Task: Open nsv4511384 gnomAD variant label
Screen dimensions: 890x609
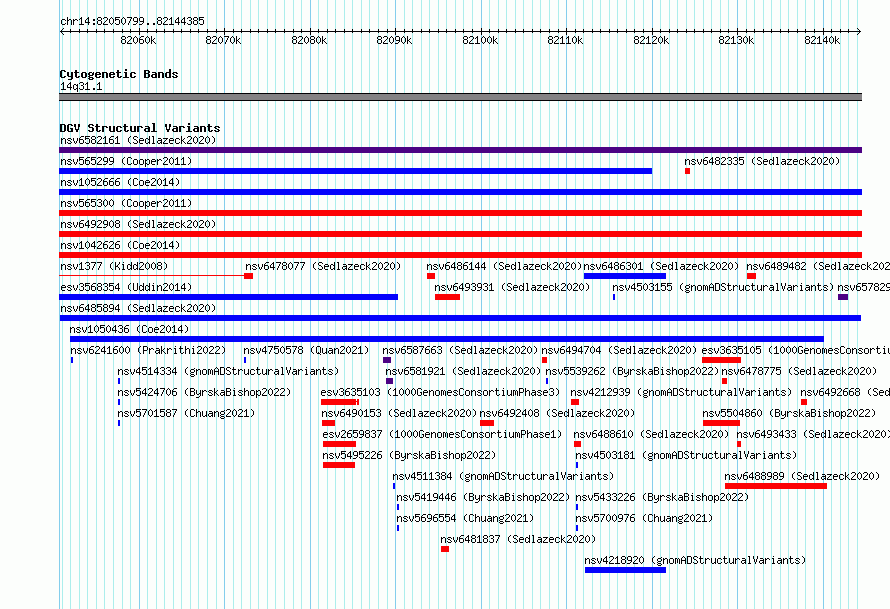Action: point(503,476)
